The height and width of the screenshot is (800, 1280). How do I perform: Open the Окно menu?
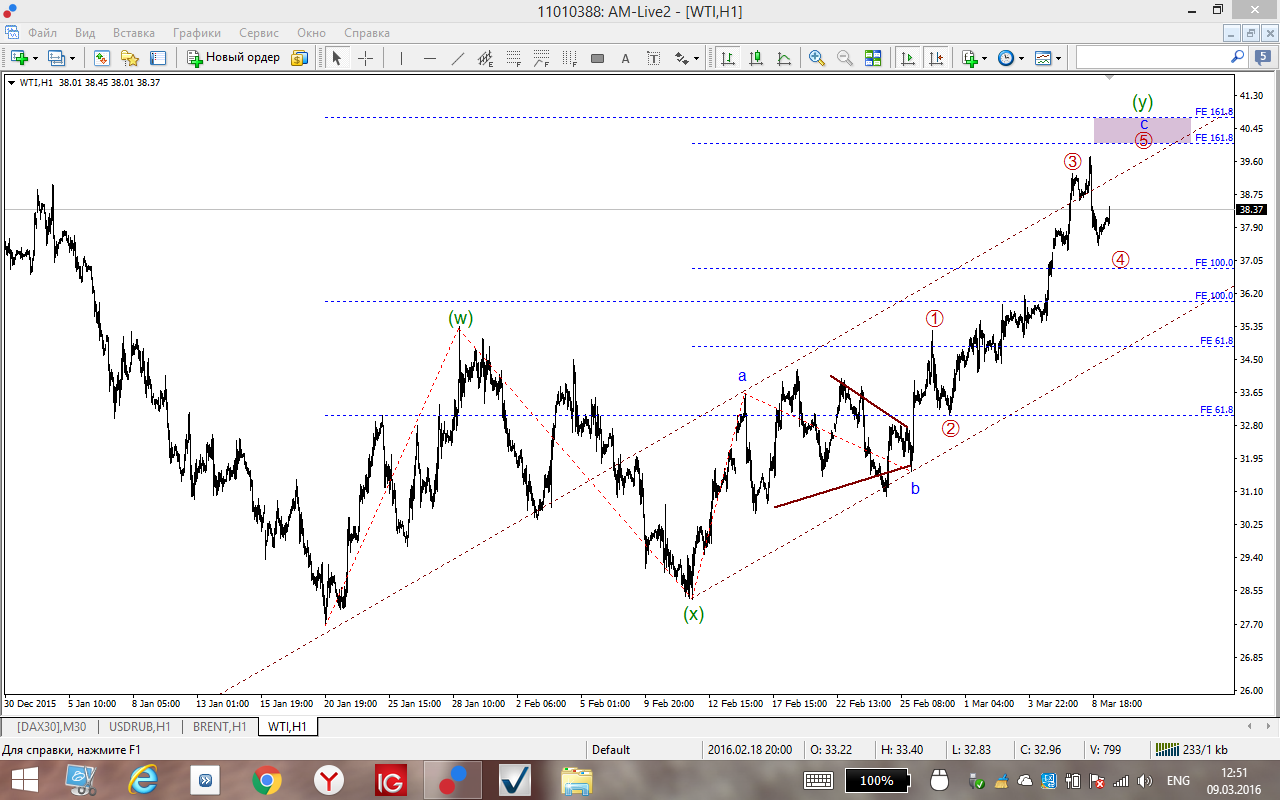coord(313,33)
